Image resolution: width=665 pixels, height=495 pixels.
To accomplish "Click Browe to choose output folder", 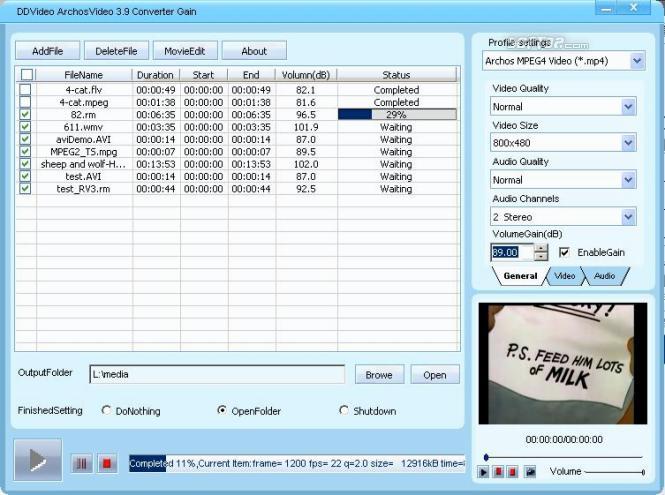I will pyautogui.click(x=379, y=375).
